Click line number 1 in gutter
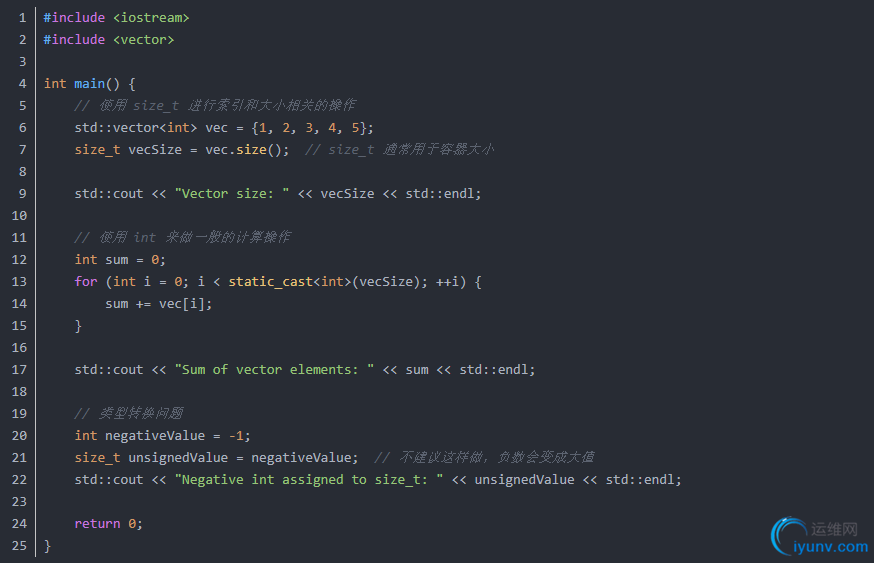Viewport: 874px width, 563px height. [22, 18]
